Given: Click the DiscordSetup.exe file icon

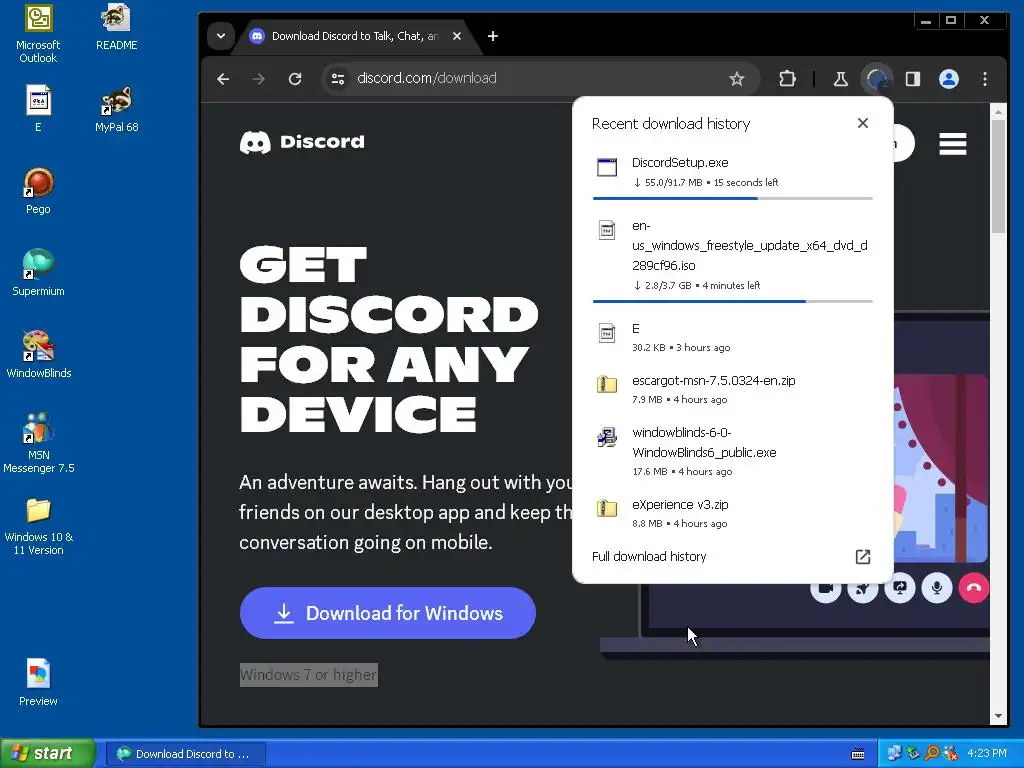Looking at the screenshot, I should (607, 167).
